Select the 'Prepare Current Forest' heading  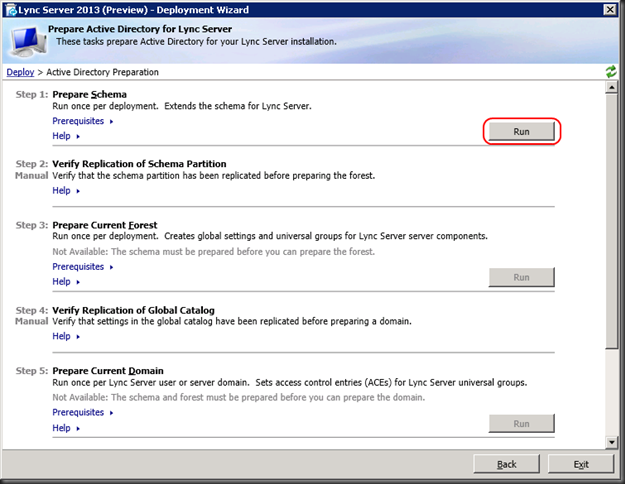[105, 225]
